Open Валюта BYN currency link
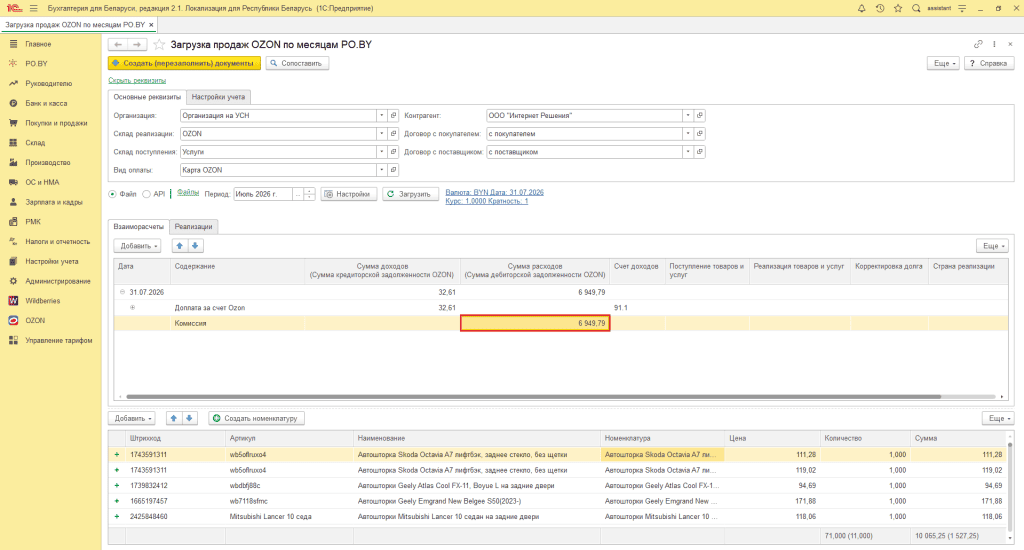 click(494, 192)
